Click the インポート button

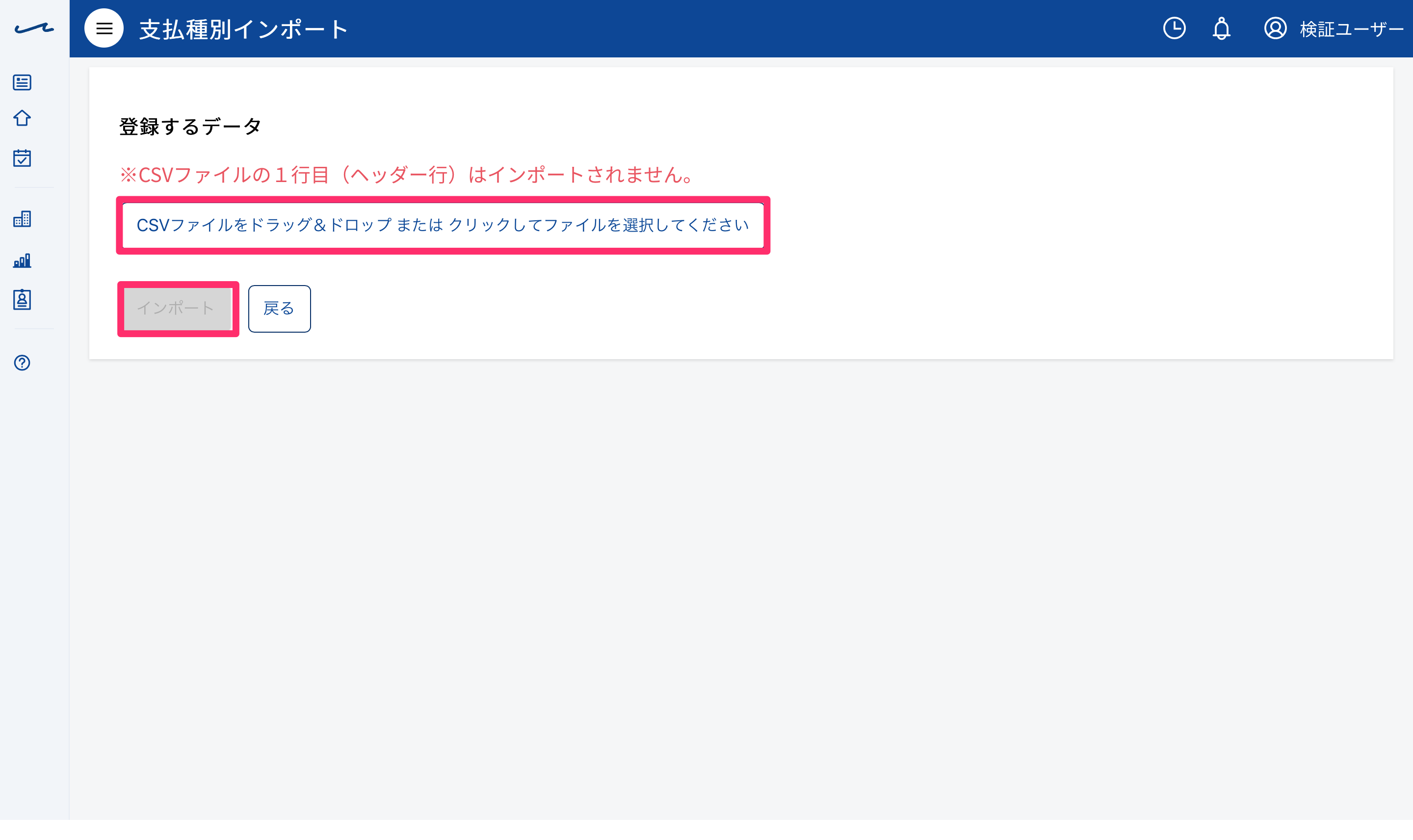click(178, 309)
